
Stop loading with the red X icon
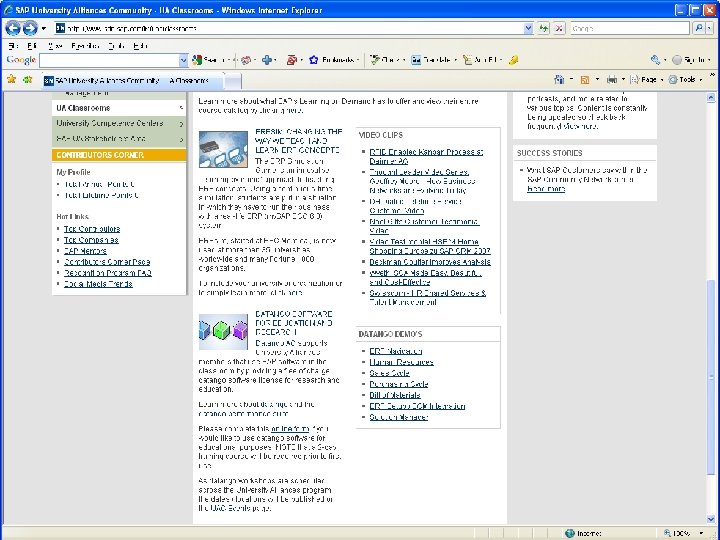559,28
